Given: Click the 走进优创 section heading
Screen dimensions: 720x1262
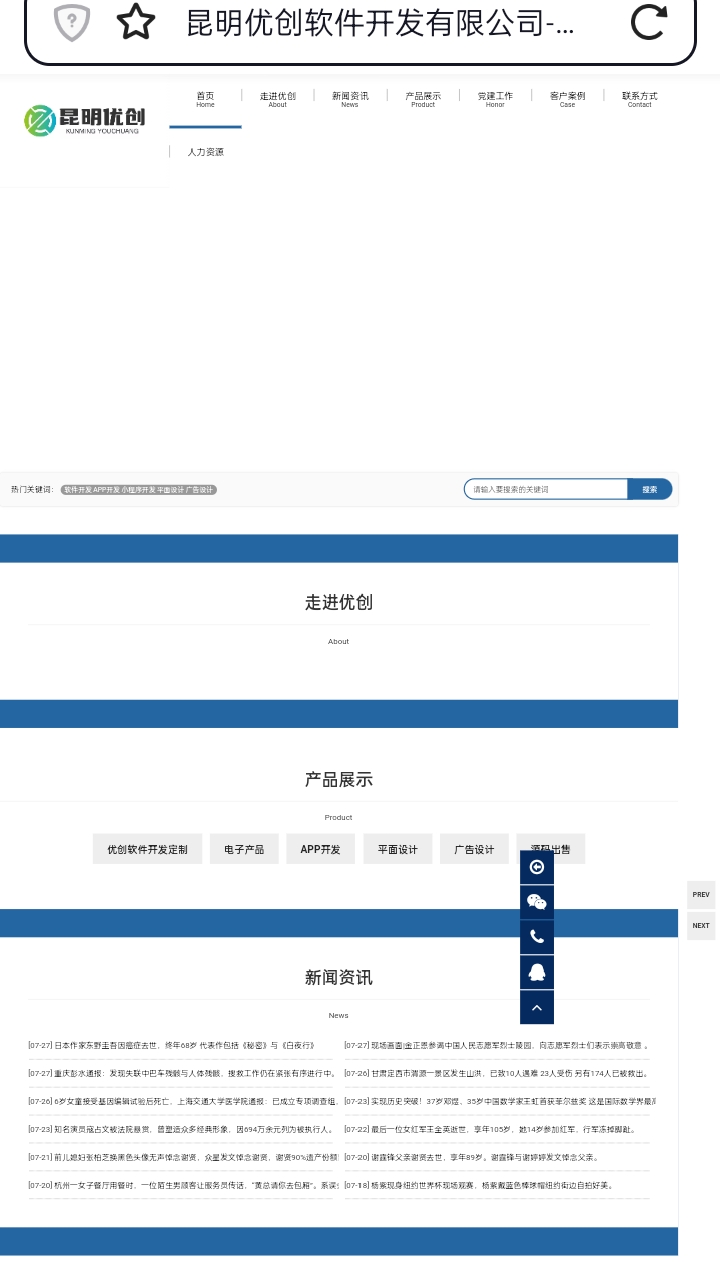Looking at the screenshot, I should tap(338, 602).
